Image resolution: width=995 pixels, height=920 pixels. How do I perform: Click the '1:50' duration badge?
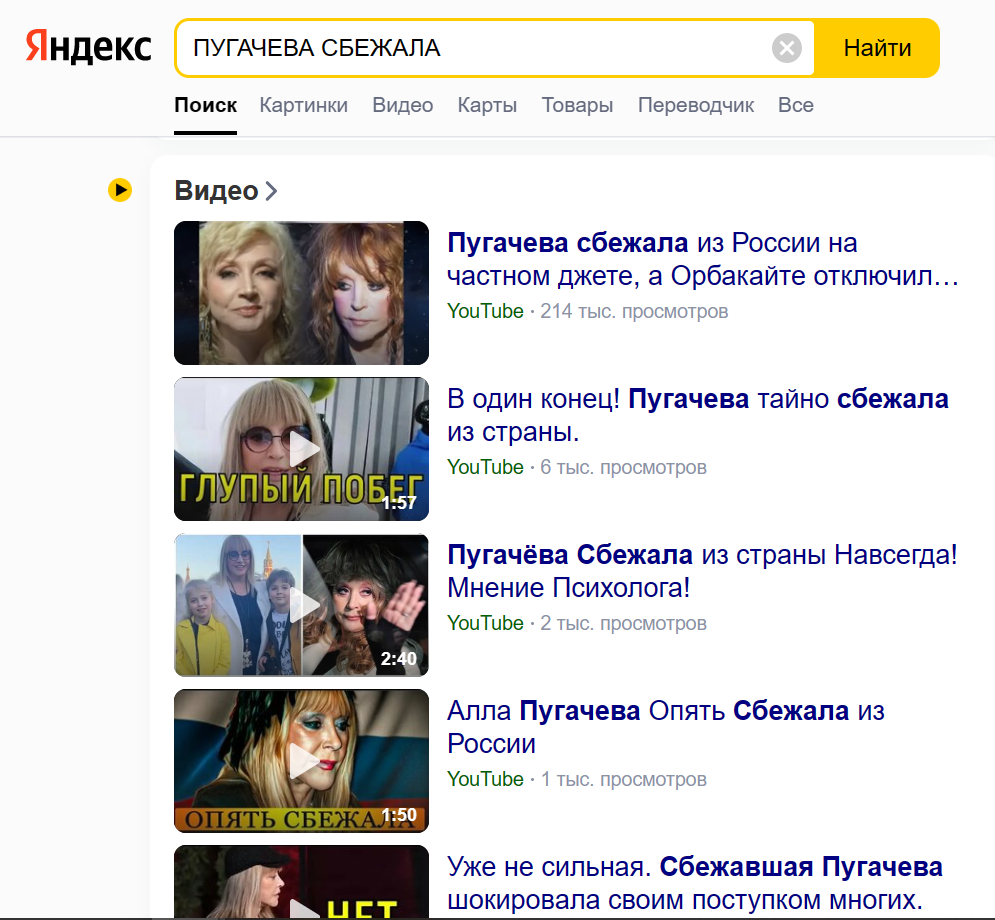pos(399,815)
